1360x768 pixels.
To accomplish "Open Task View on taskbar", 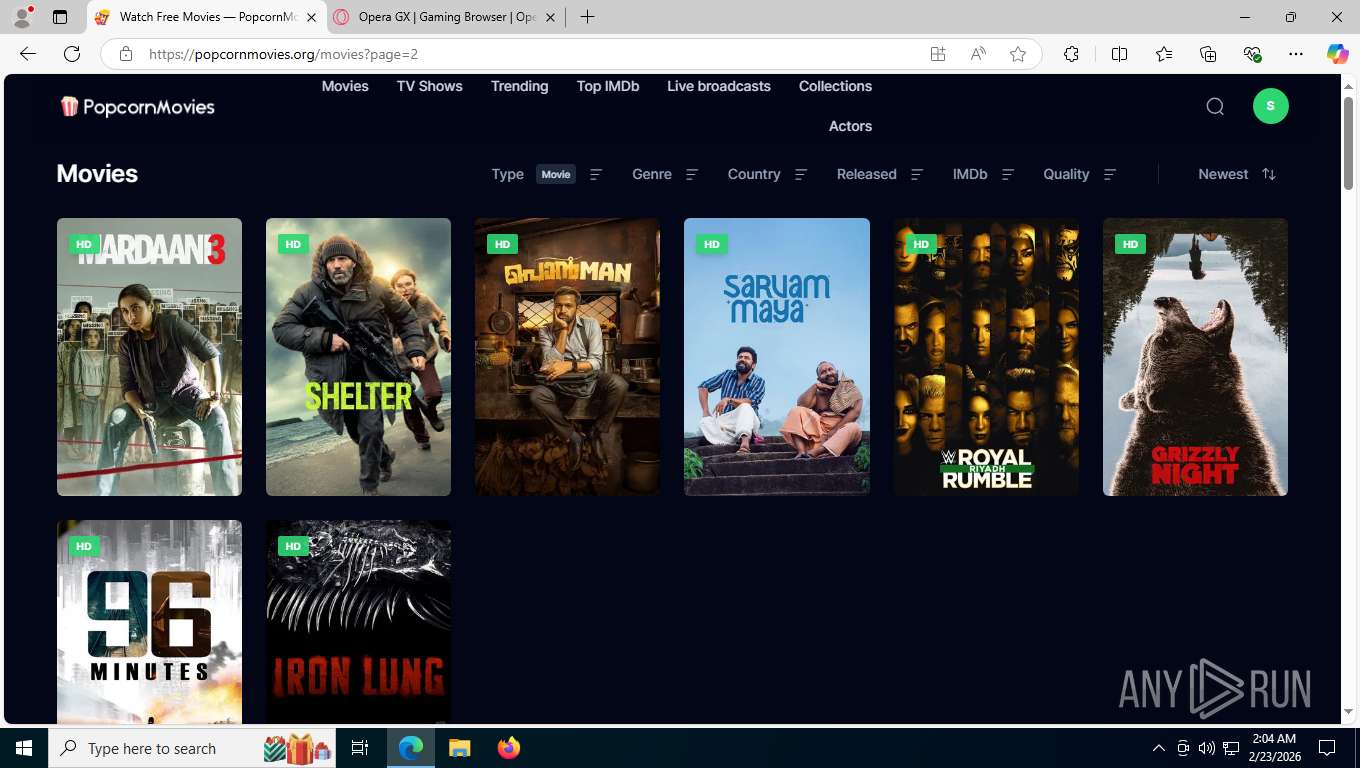I will (x=360, y=748).
